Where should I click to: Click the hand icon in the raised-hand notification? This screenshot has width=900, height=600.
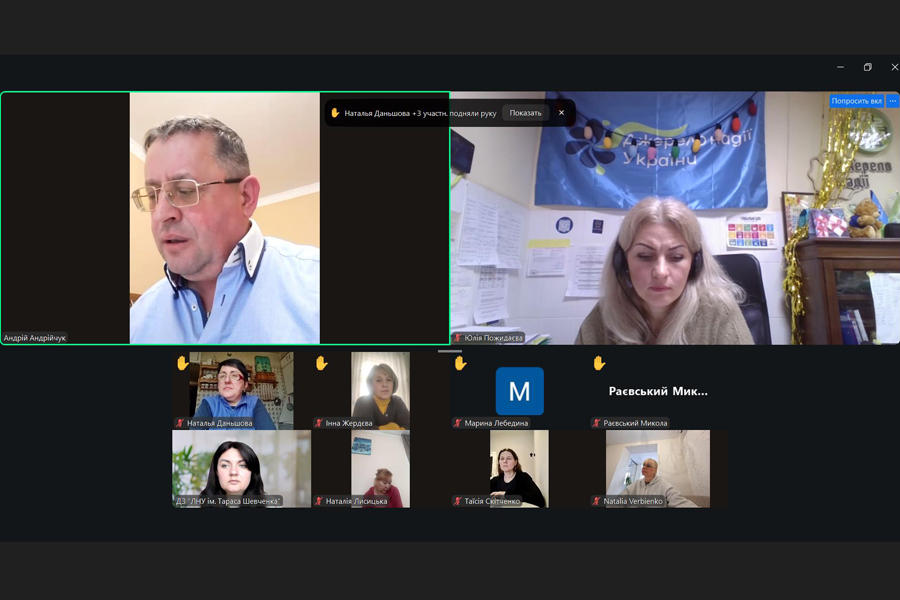coord(335,113)
